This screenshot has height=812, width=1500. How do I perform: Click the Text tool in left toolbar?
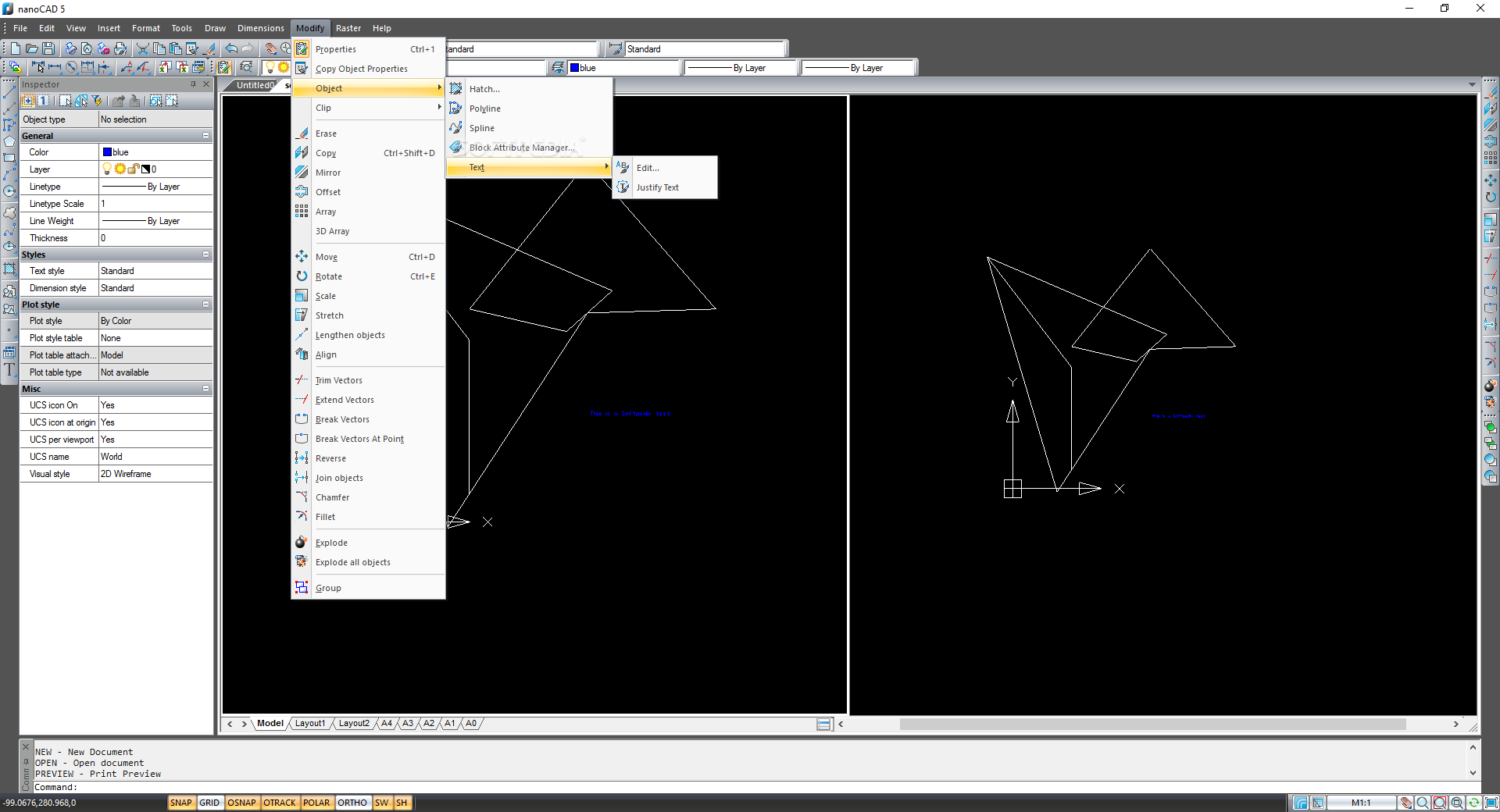9,370
